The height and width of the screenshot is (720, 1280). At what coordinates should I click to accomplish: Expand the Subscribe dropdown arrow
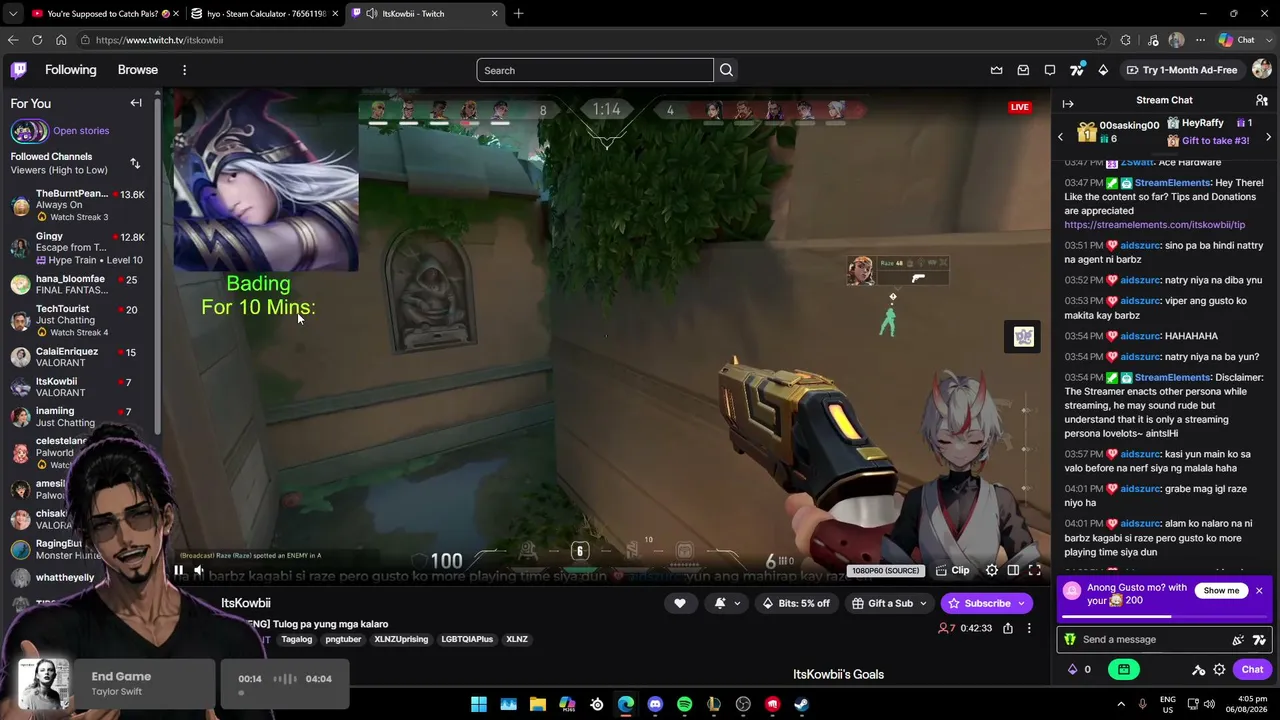[1021, 603]
